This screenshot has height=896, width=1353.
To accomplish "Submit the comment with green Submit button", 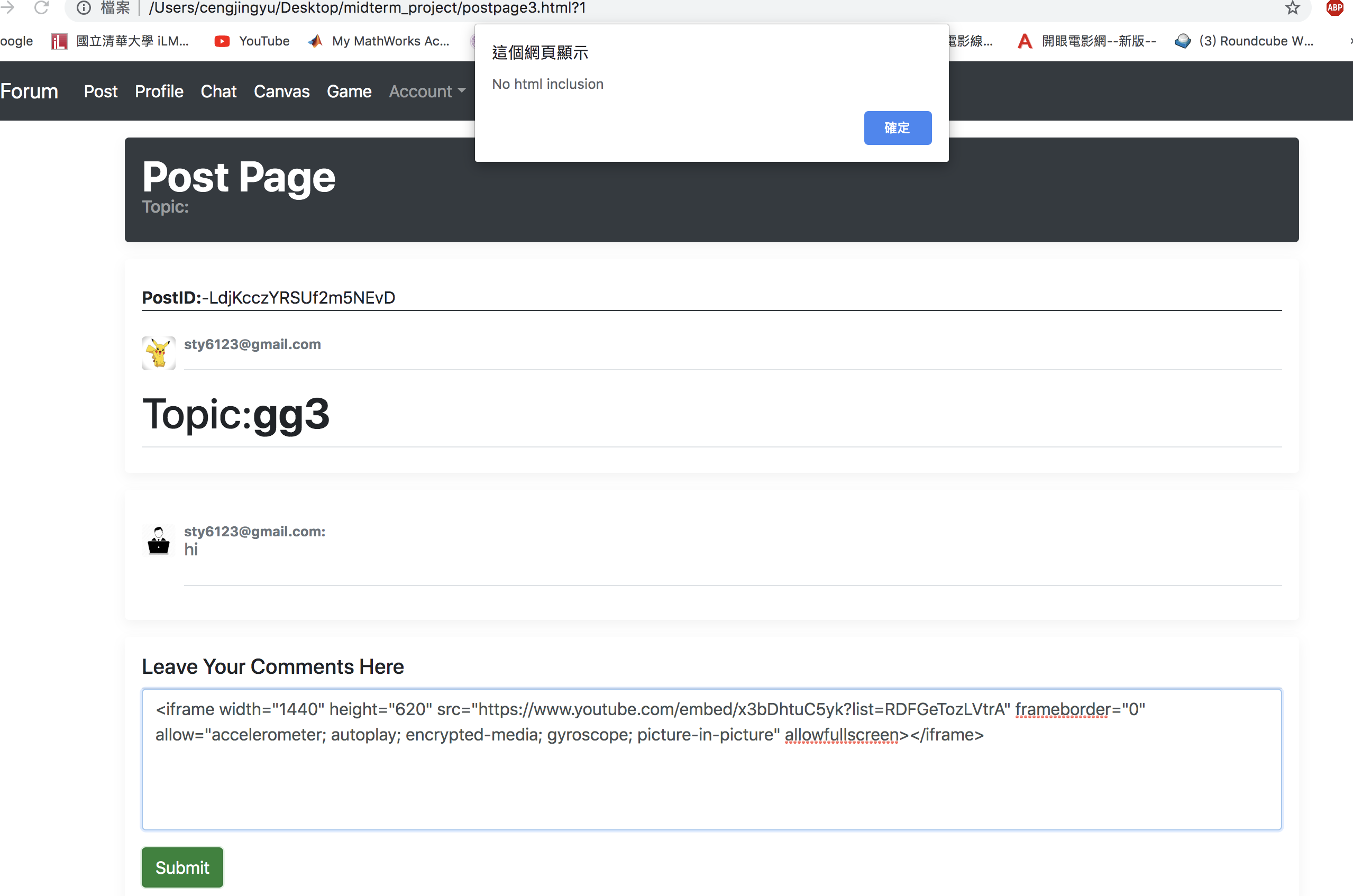I will point(182,867).
